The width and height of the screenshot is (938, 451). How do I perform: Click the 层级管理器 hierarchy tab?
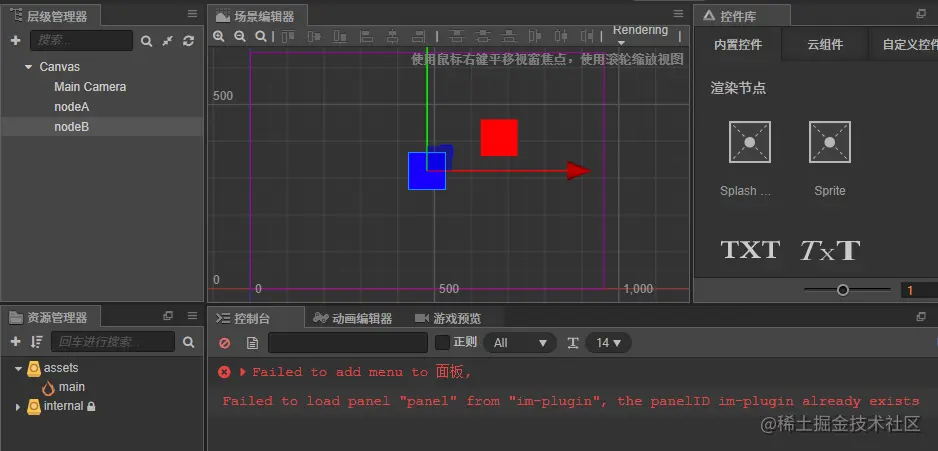coord(50,15)
